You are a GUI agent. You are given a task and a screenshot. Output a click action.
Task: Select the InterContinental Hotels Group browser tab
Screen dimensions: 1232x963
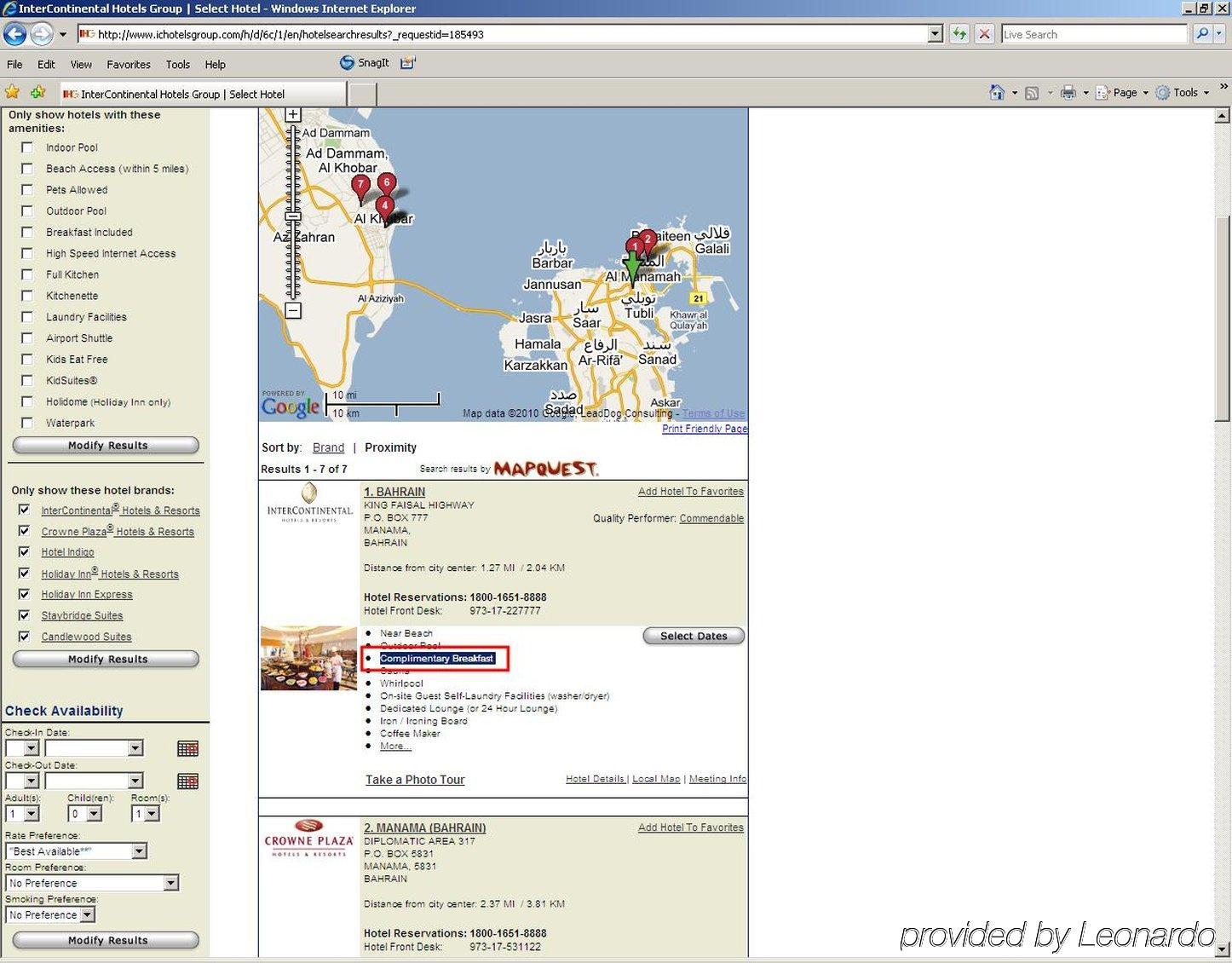203,94
